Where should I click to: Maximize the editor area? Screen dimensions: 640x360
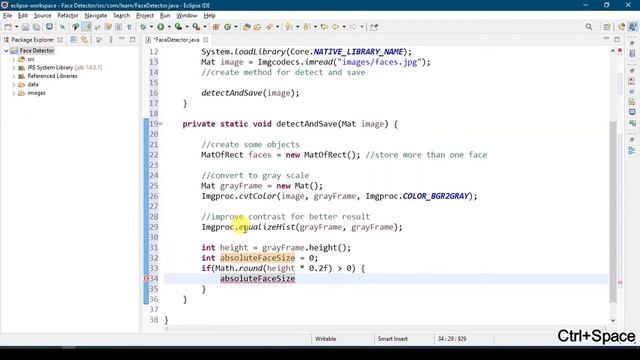(x=617, y=40)
